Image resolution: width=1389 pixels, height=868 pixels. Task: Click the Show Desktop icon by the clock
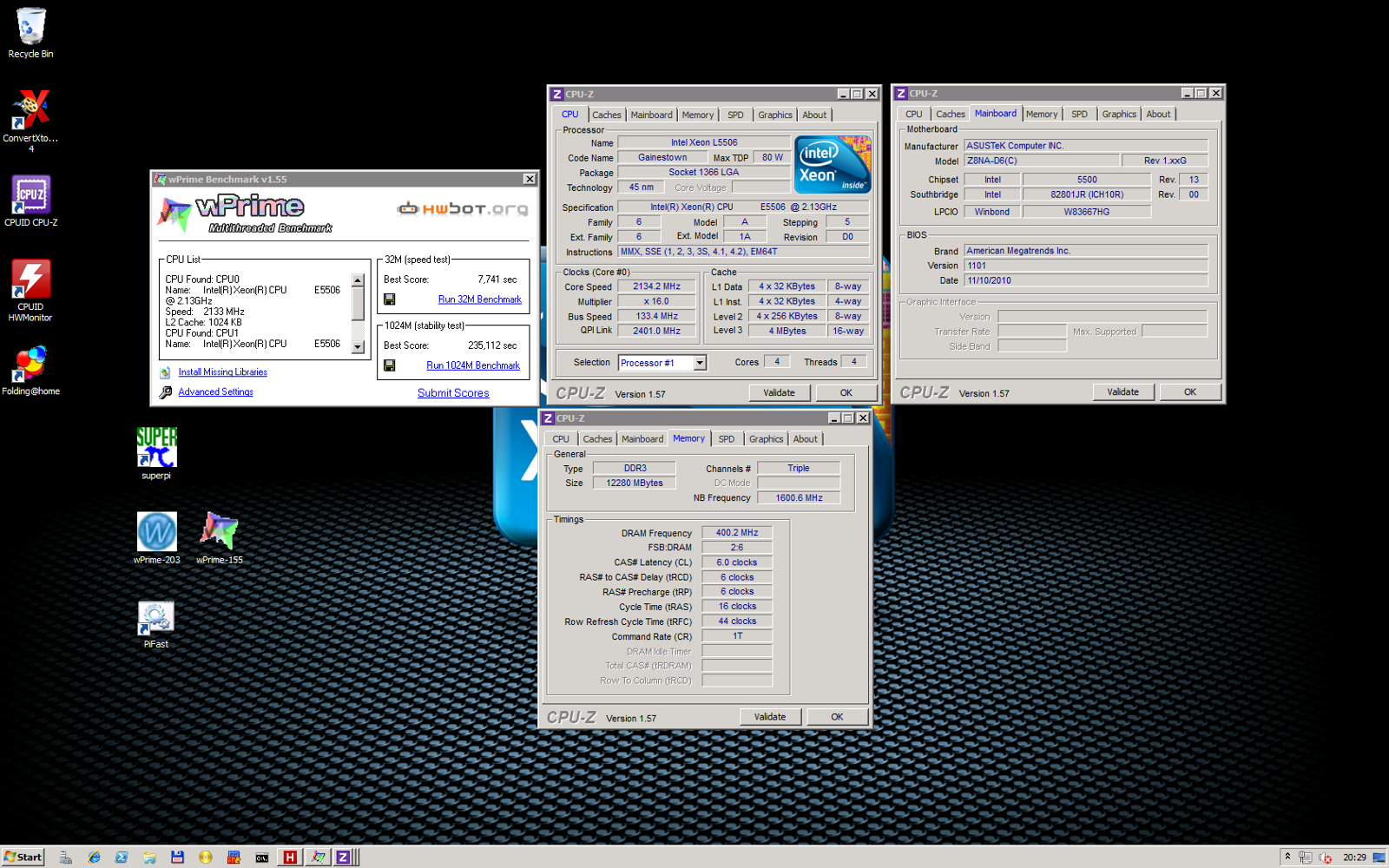click(1379, 858)
